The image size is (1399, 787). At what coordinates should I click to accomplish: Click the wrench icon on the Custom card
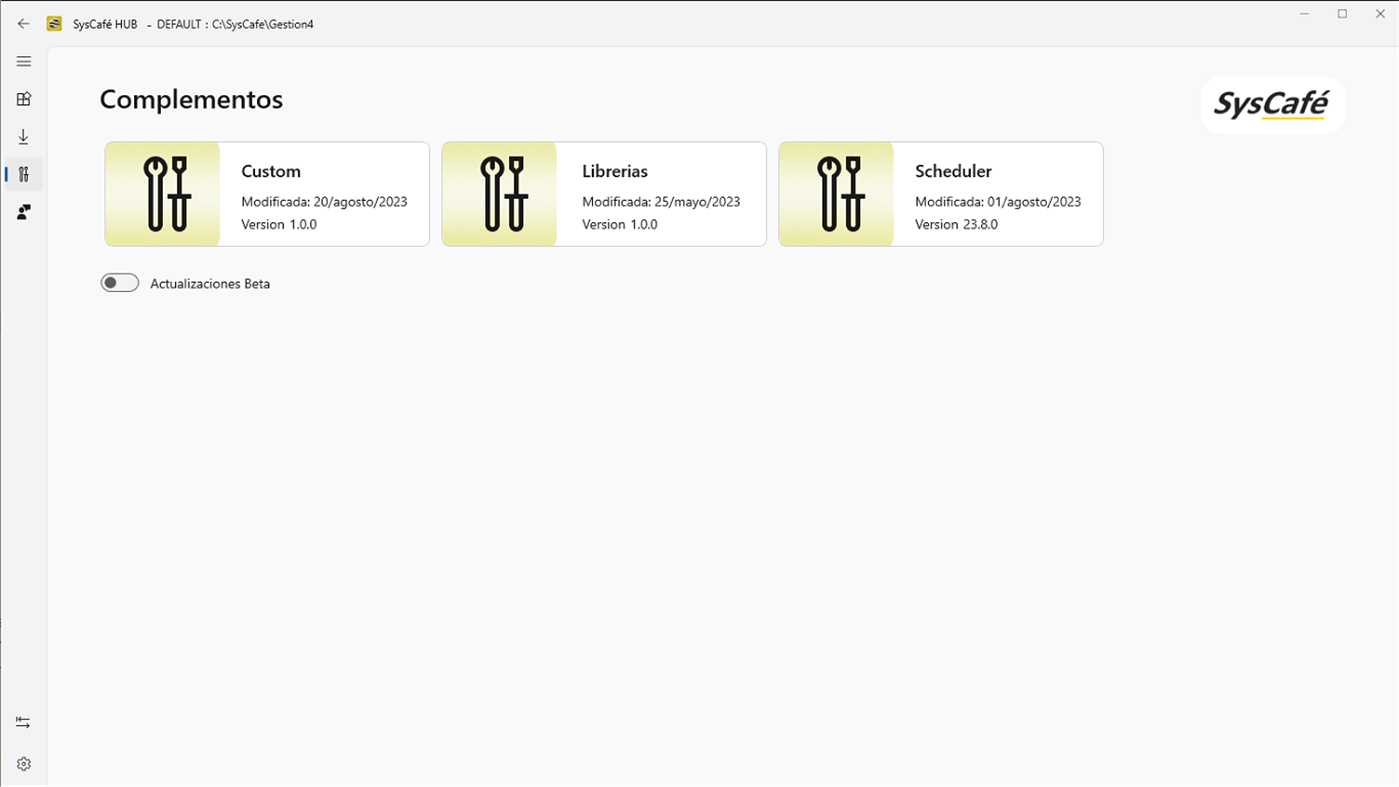coord(162,193)
